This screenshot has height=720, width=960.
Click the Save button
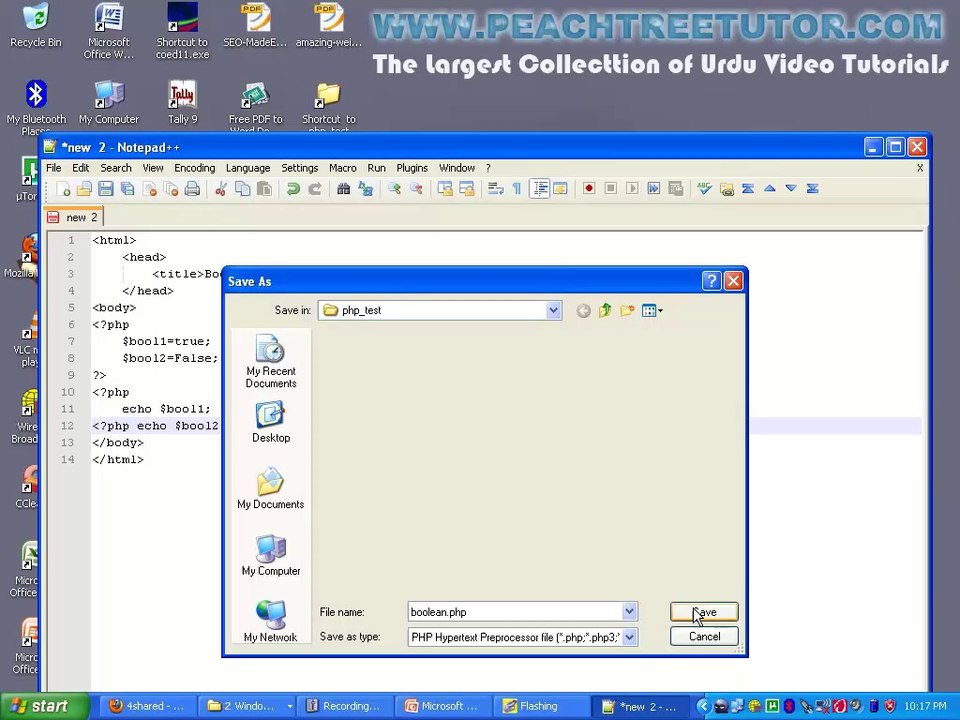[704, 612]
